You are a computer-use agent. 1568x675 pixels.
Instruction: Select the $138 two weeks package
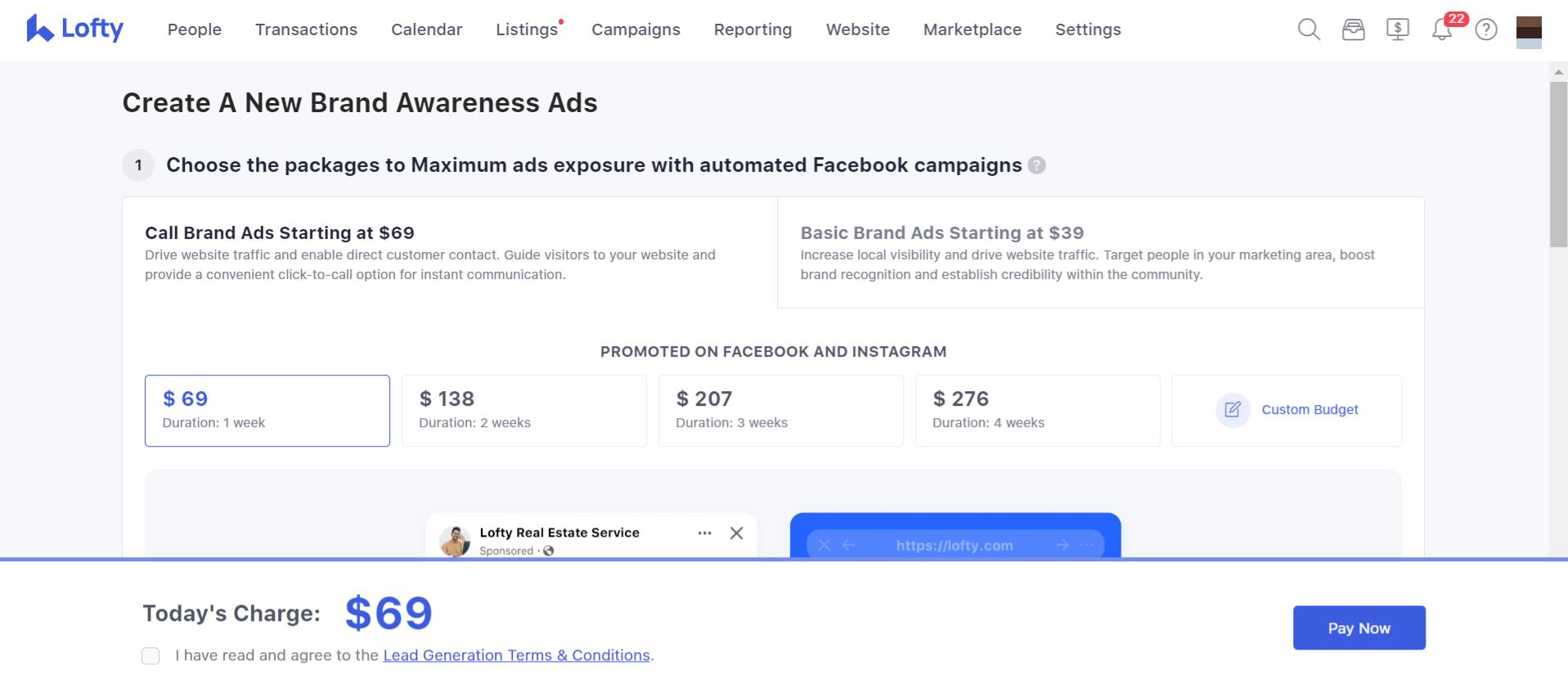524,411
